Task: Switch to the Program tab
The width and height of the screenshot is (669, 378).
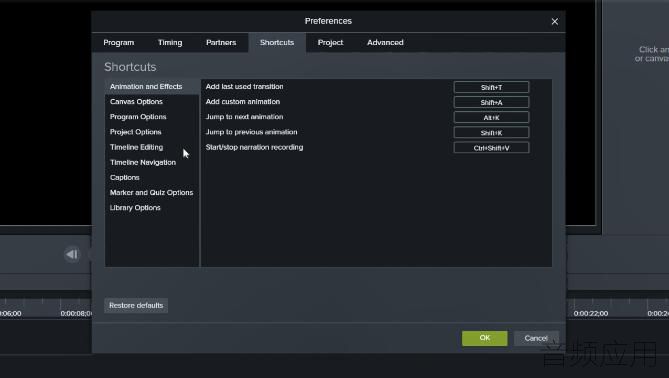Action: pyautogui.click(x=119, y=43)
